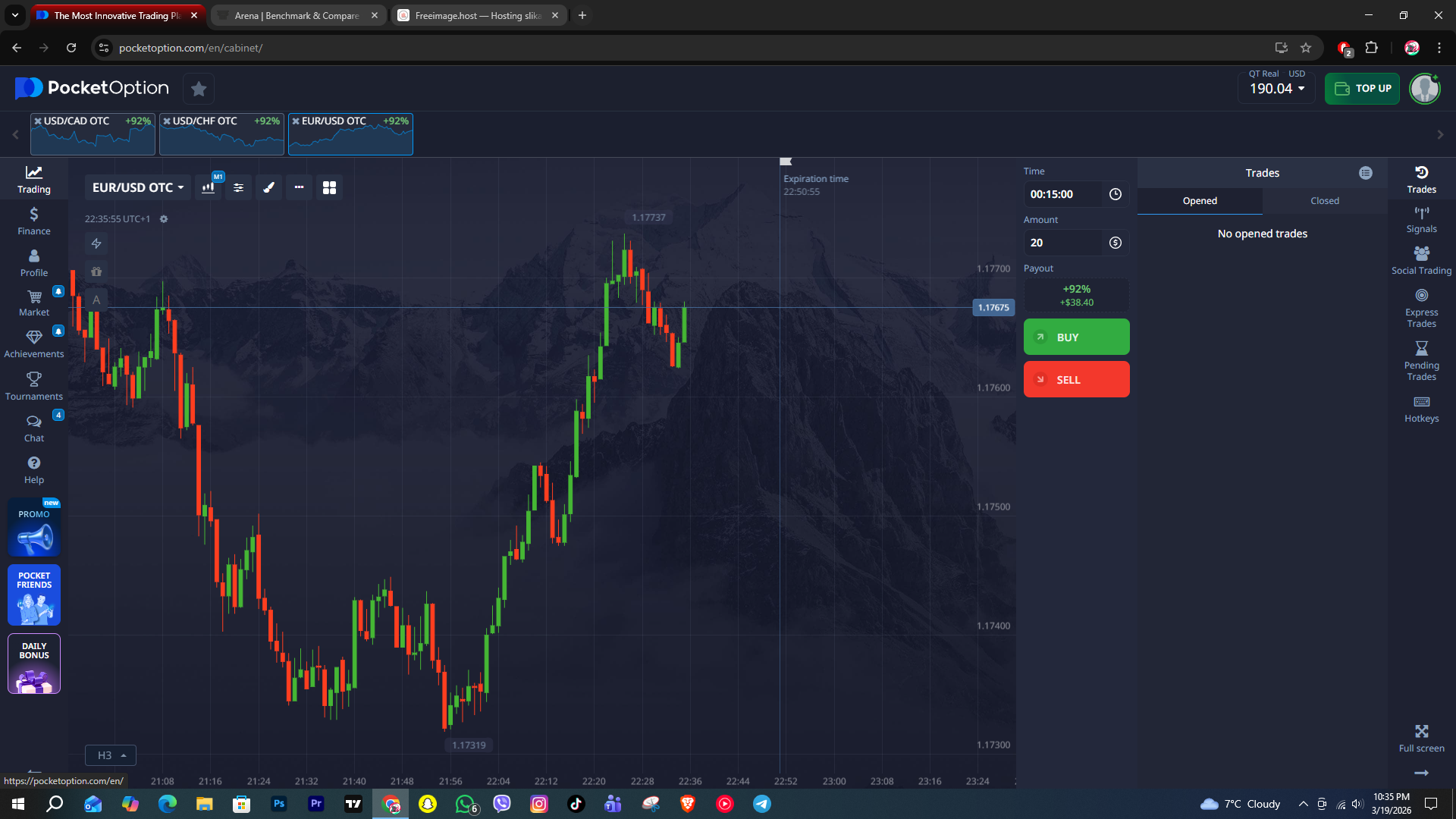Image resolution: width=1456 pixels, height=819 pixels.
Task: Toggle expiration time mode clock icon
Action: (x=1115, y=194)
